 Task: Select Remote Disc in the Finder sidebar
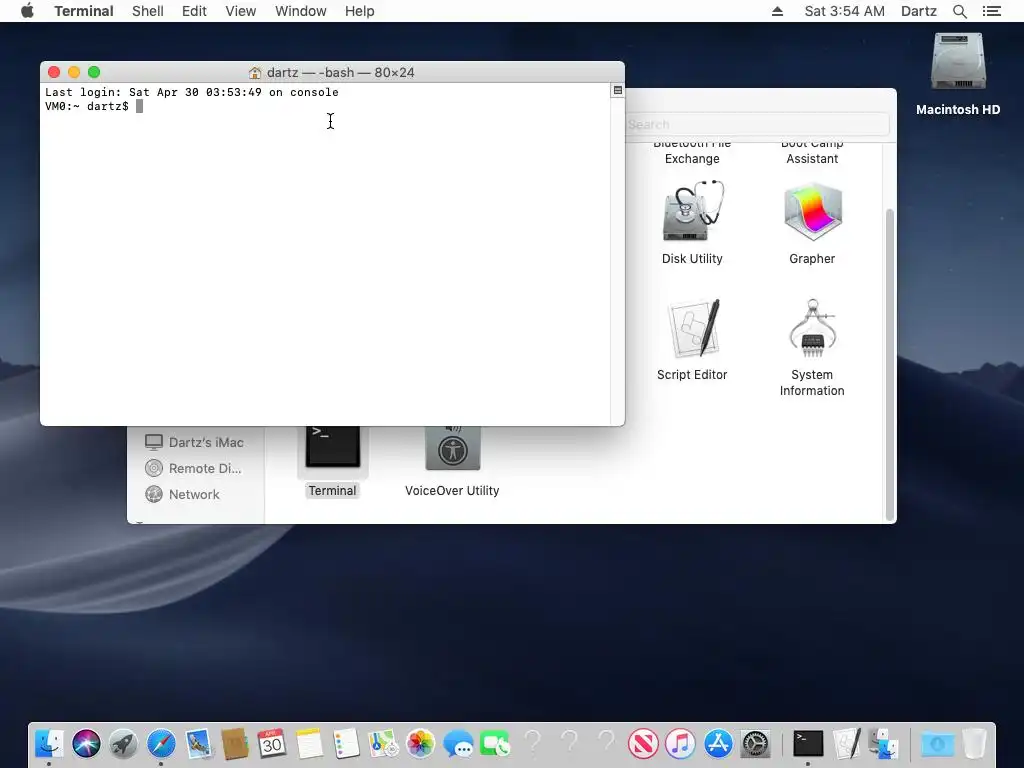coord(194,468)
